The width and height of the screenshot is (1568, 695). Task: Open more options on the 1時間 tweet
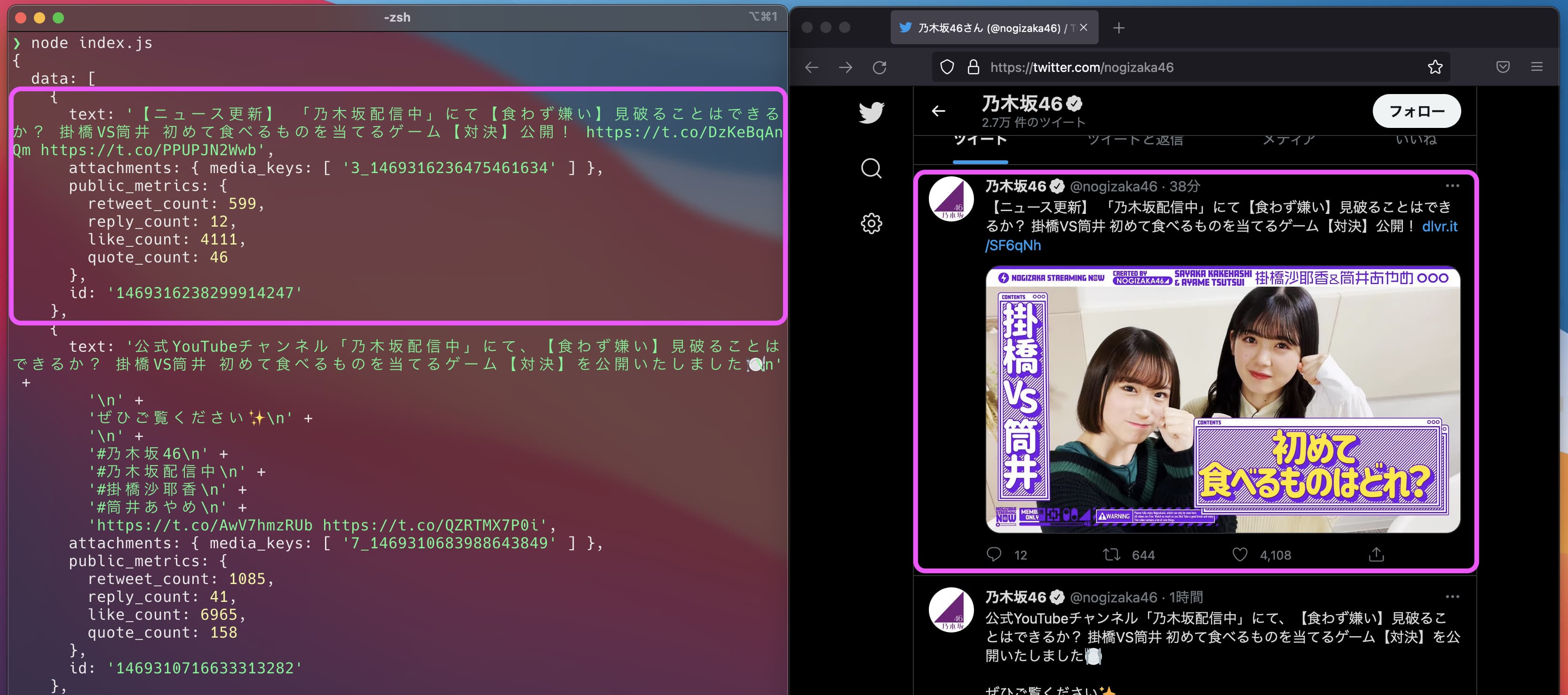click(x=1454, y=596)
